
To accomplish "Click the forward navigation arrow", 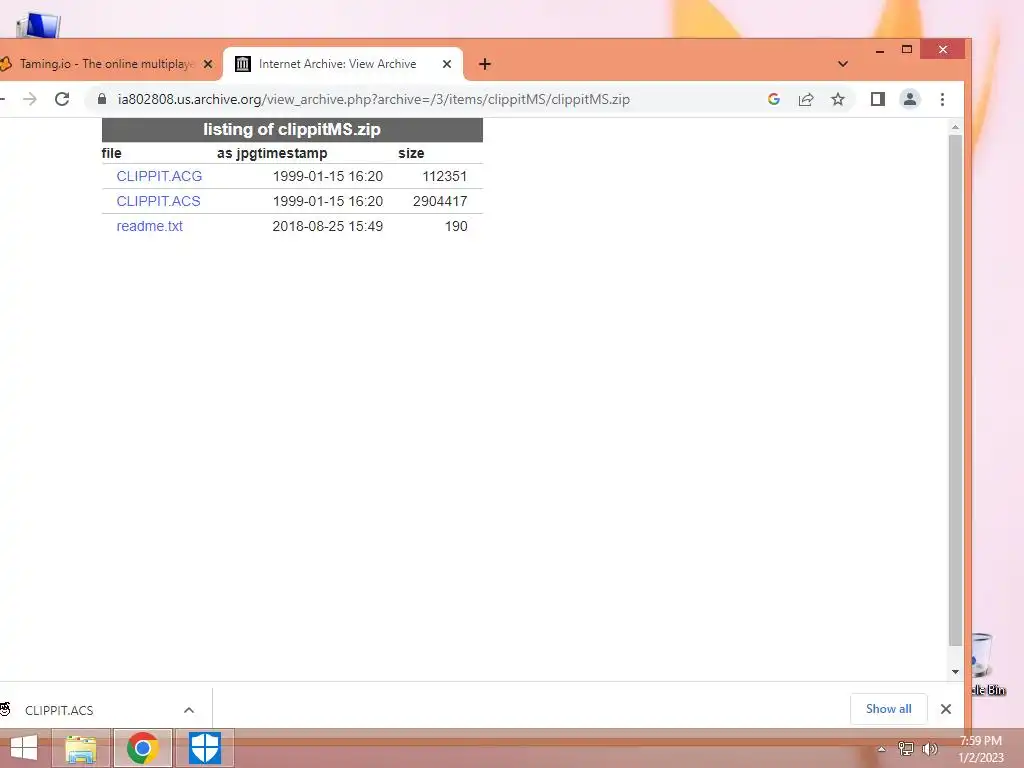I will point(29,99).
